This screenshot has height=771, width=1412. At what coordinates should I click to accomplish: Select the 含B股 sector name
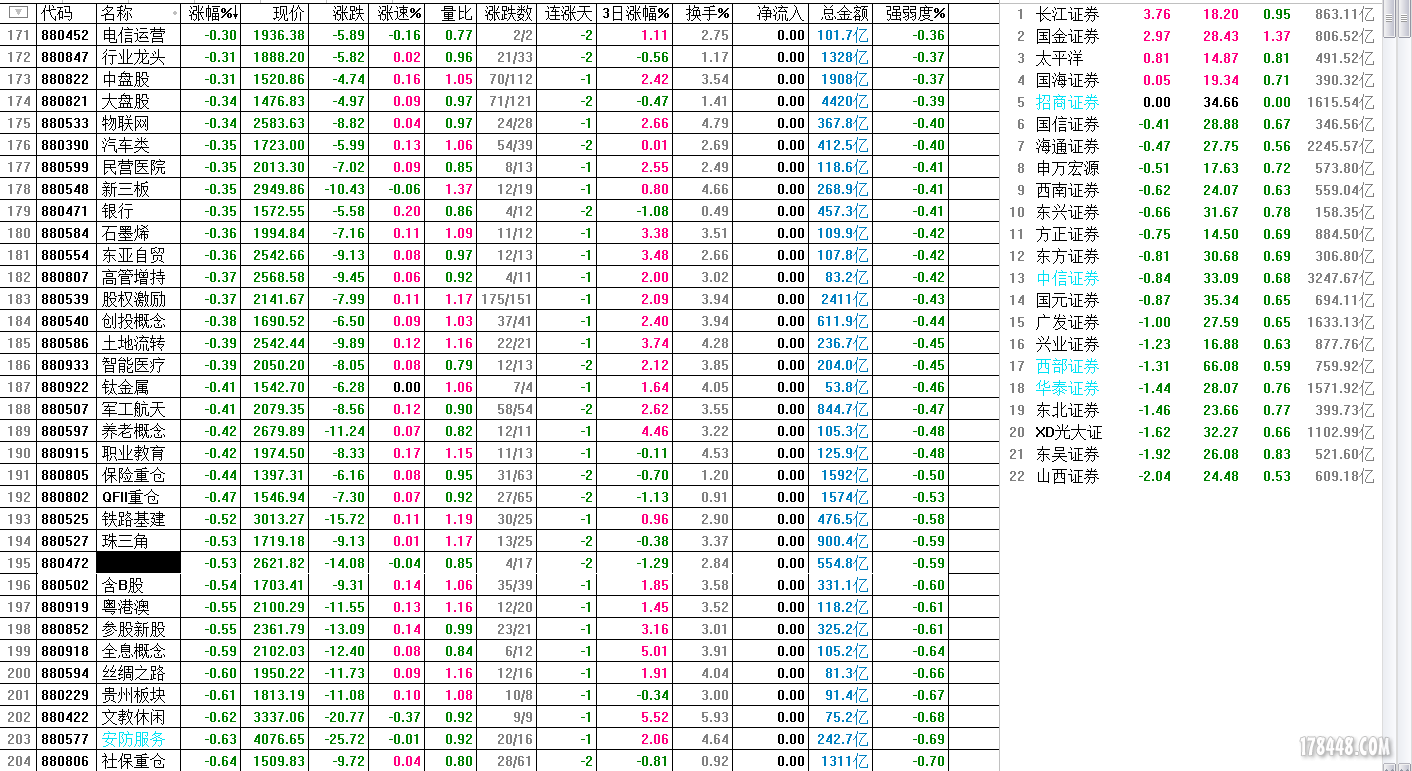(x=123, y=585)
